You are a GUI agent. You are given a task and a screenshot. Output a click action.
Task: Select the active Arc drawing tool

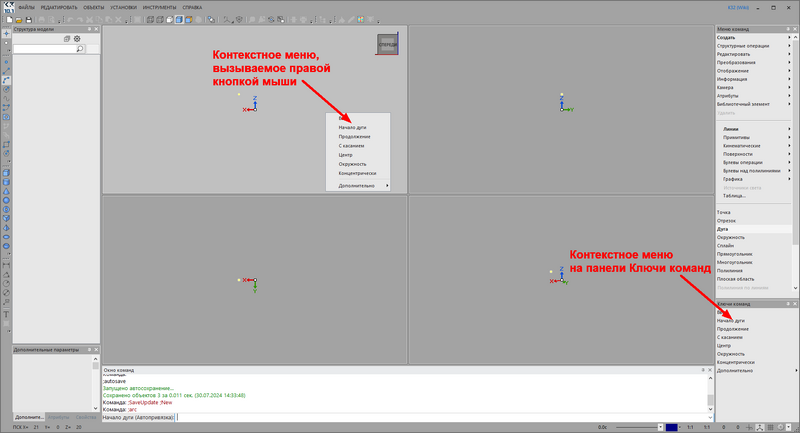click(6, 80)
